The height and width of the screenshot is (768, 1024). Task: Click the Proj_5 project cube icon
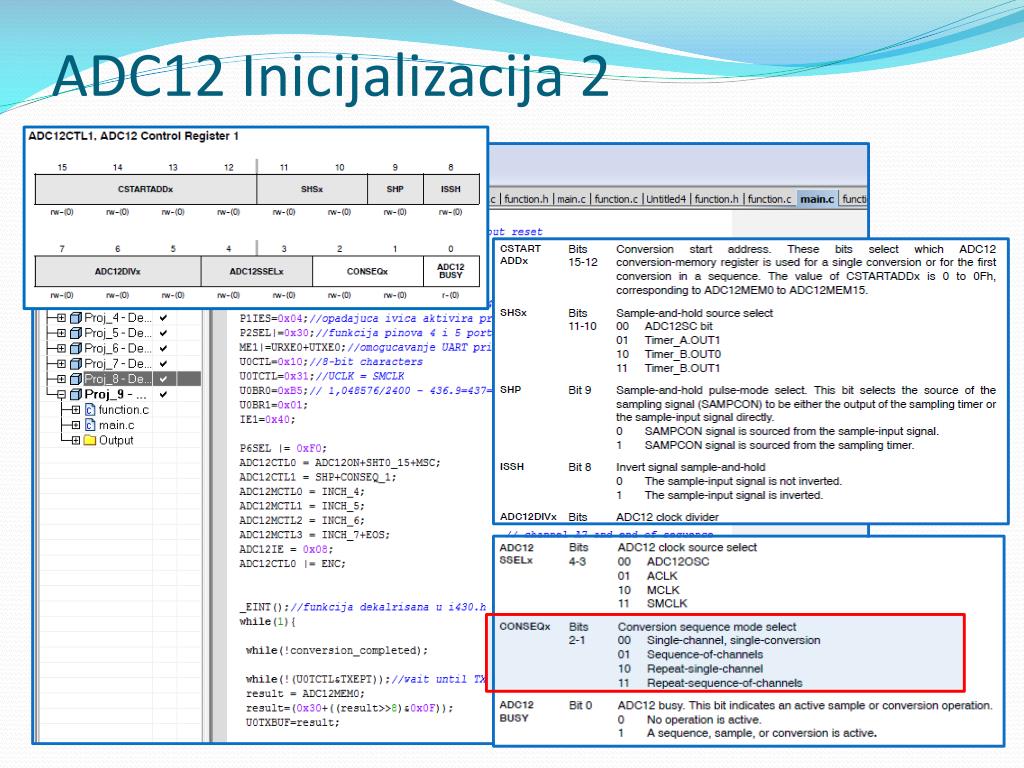point(76,333)
